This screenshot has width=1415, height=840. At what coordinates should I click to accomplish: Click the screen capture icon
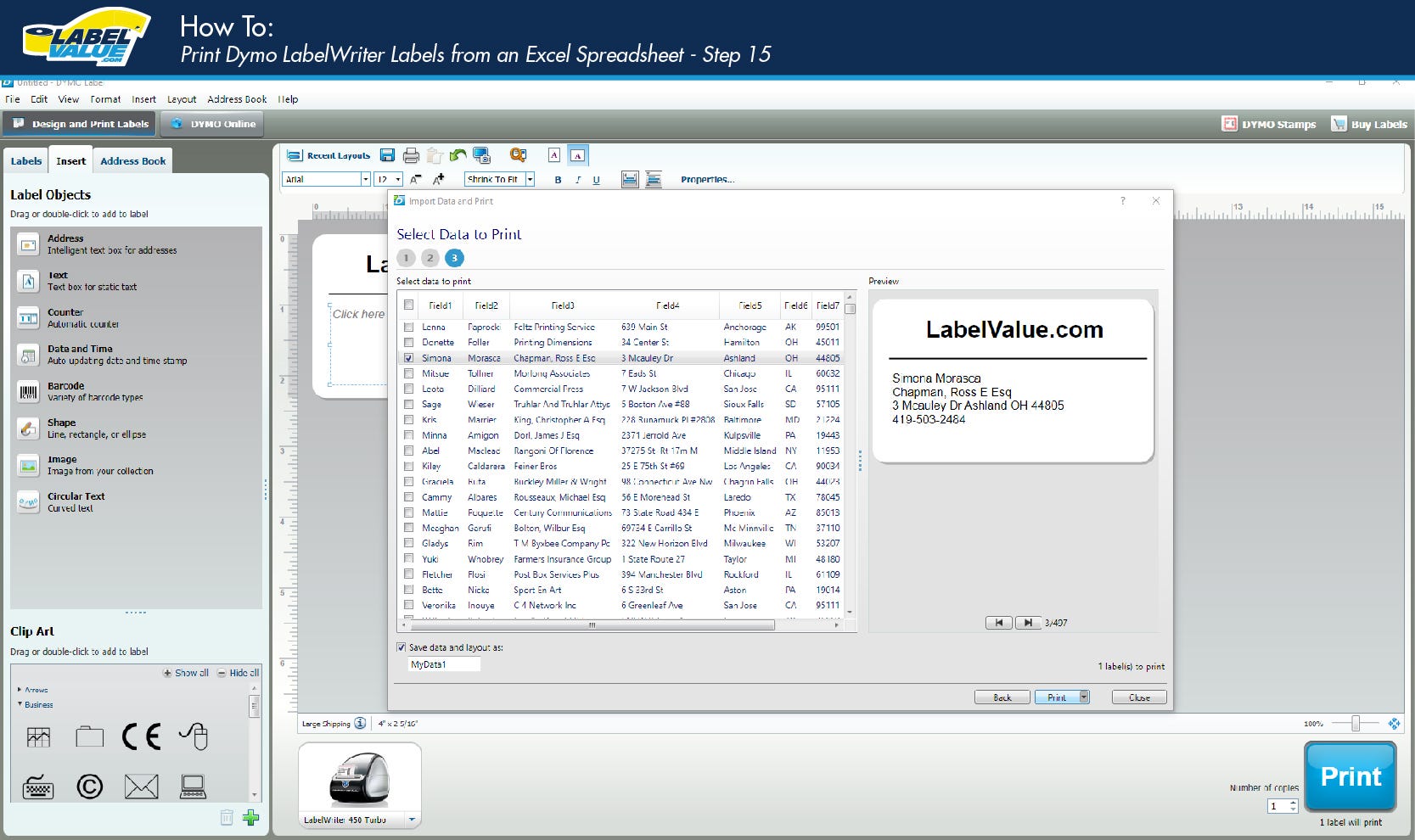(x=482, y=155)
